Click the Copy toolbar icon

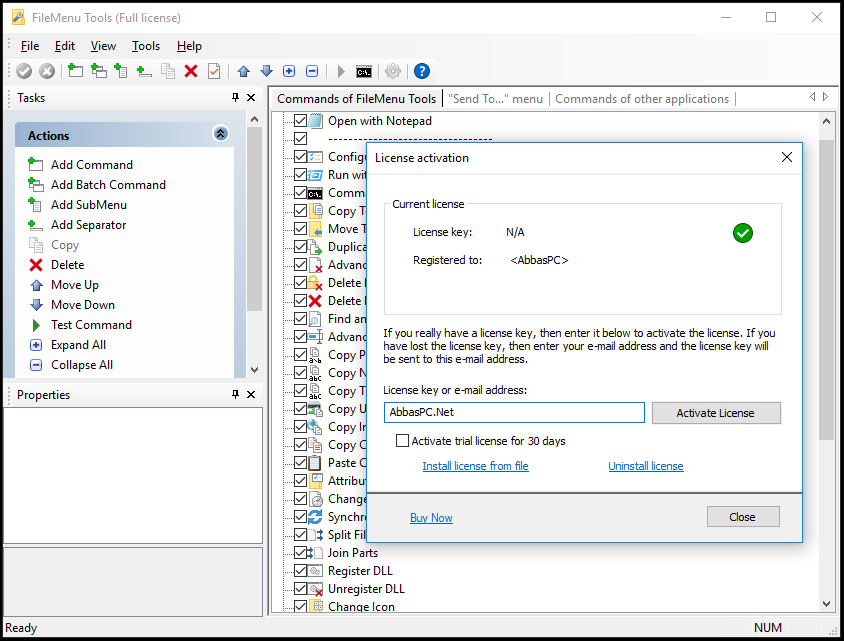pos(168,71)
